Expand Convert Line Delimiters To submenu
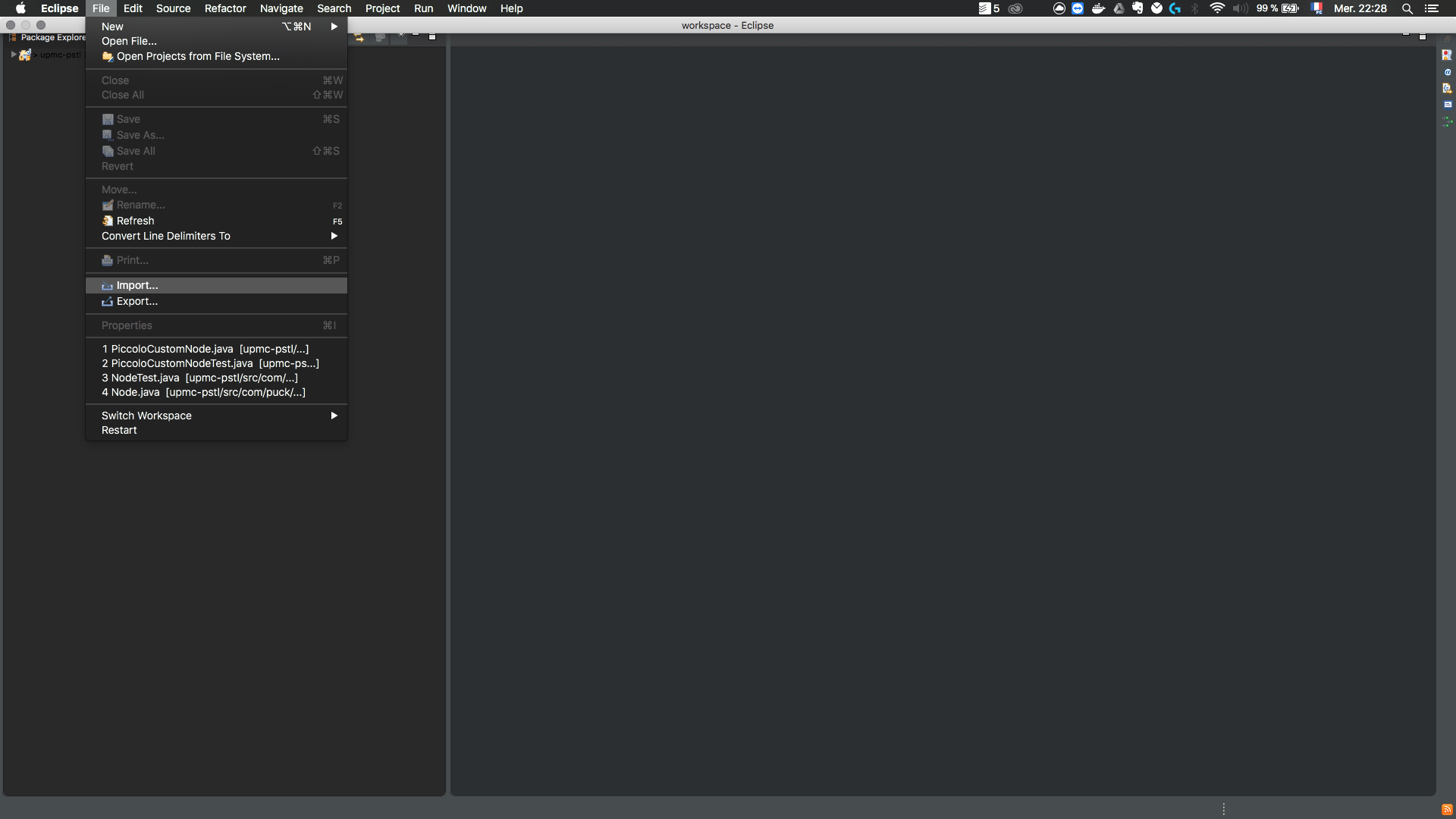The height and width of the screenshot is (819, 1456). tap(334, 236)
